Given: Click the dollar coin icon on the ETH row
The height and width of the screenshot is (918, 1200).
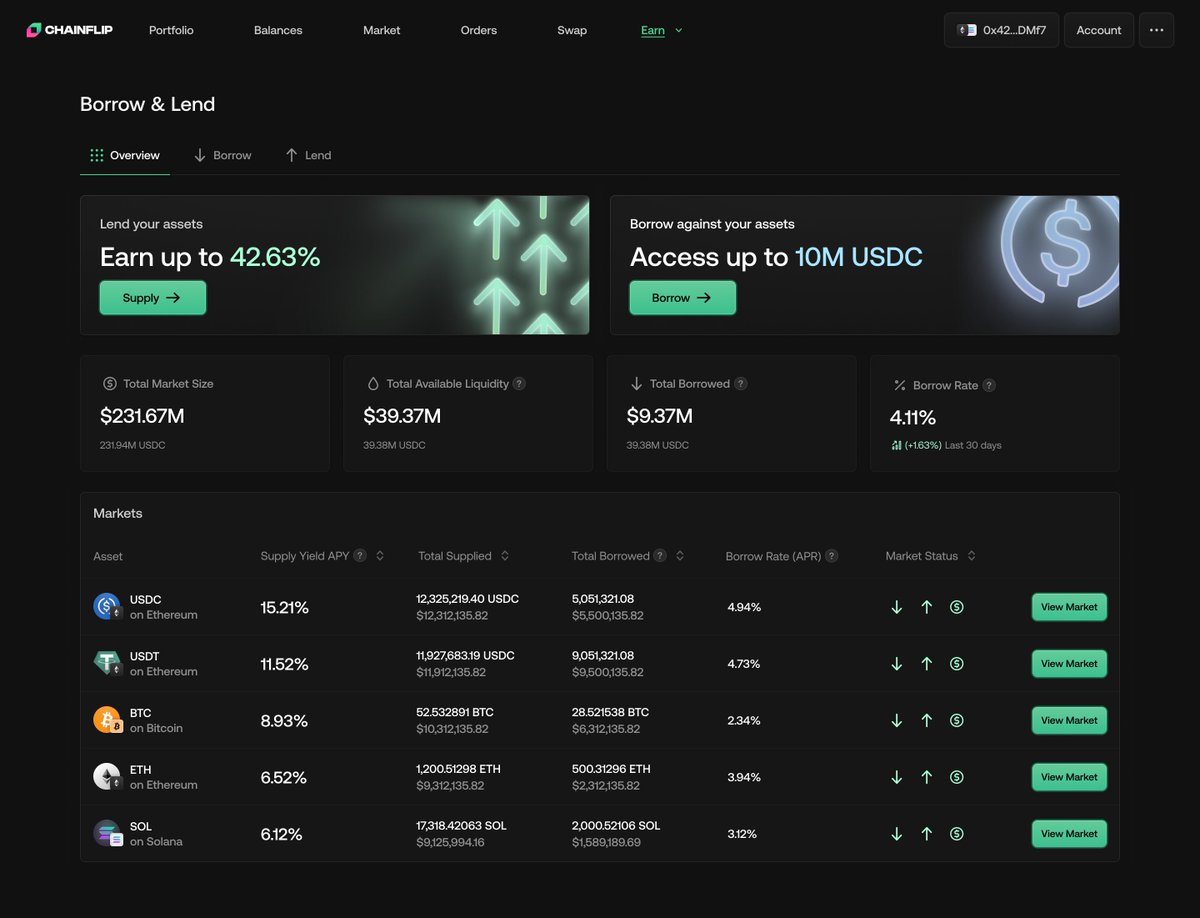Looking at the screenshot, I should 956,777.
